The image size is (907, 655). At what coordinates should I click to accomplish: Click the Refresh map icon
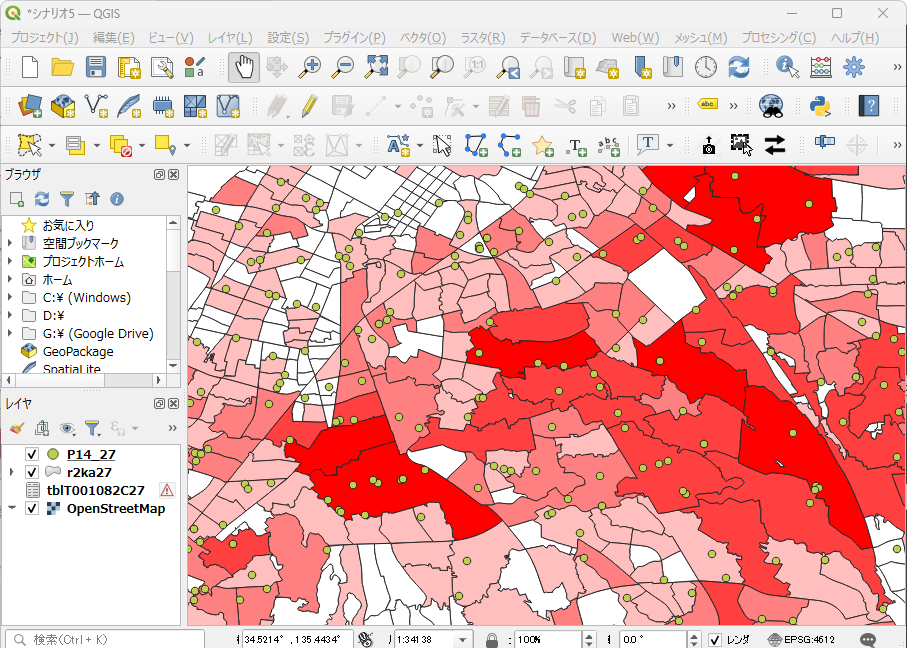coord(739,67)
